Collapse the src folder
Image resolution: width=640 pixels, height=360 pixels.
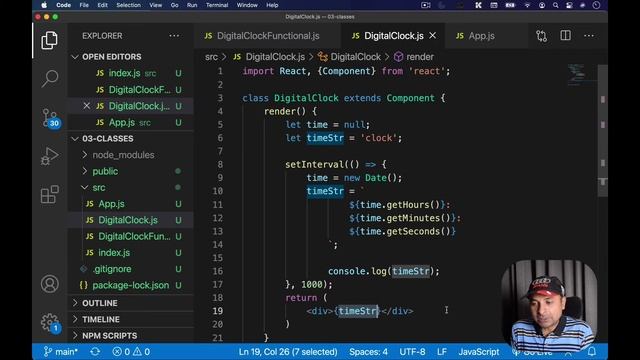pyautogui.click(x=98, y=188)
